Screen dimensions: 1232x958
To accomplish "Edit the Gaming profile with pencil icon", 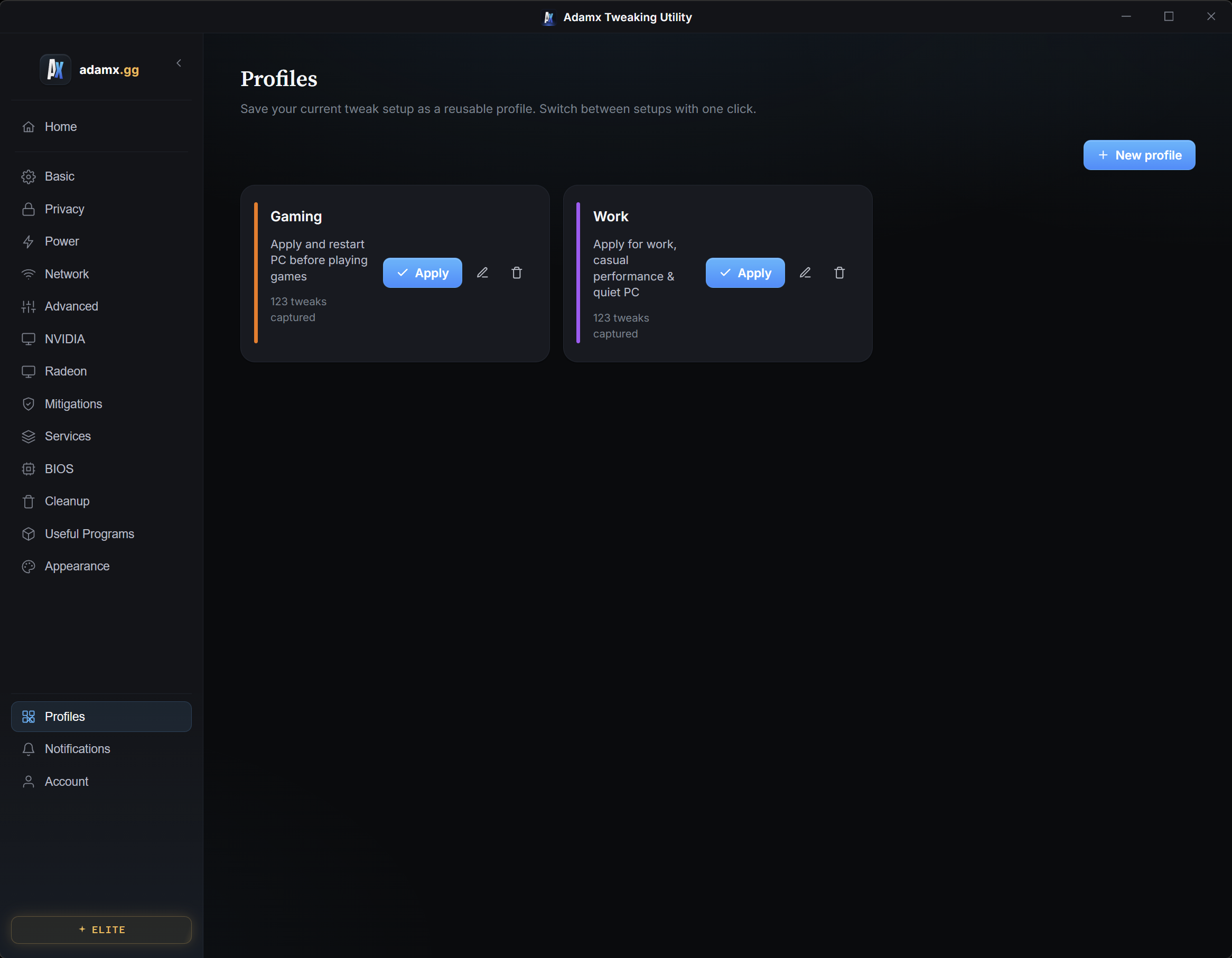I will (482, 273).
